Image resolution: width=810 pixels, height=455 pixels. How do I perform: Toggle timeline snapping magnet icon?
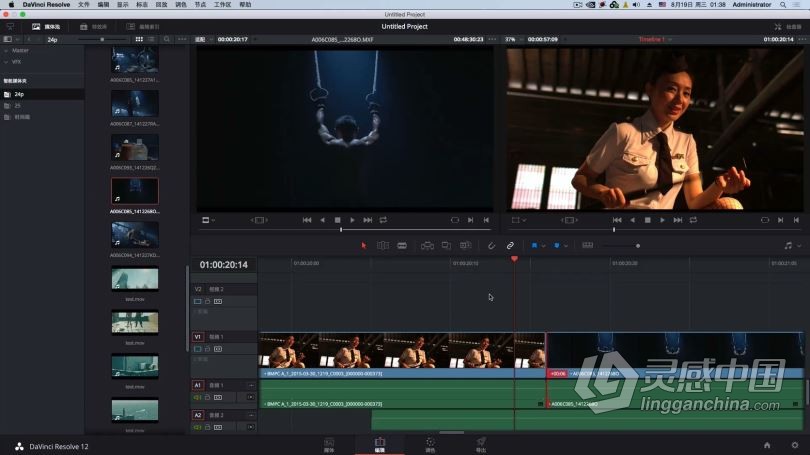coord(491,246)
